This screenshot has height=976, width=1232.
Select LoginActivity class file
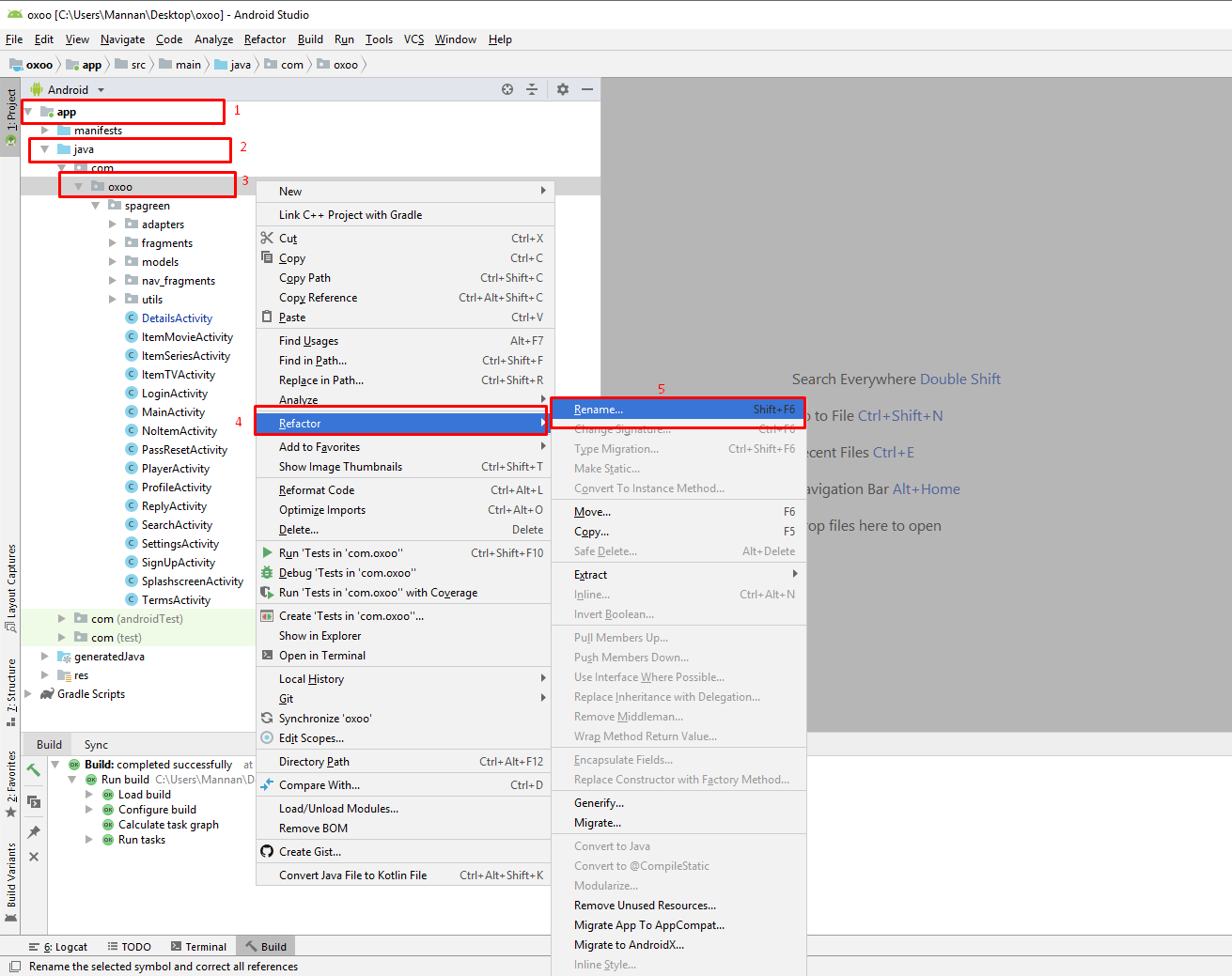pos(175,394)
